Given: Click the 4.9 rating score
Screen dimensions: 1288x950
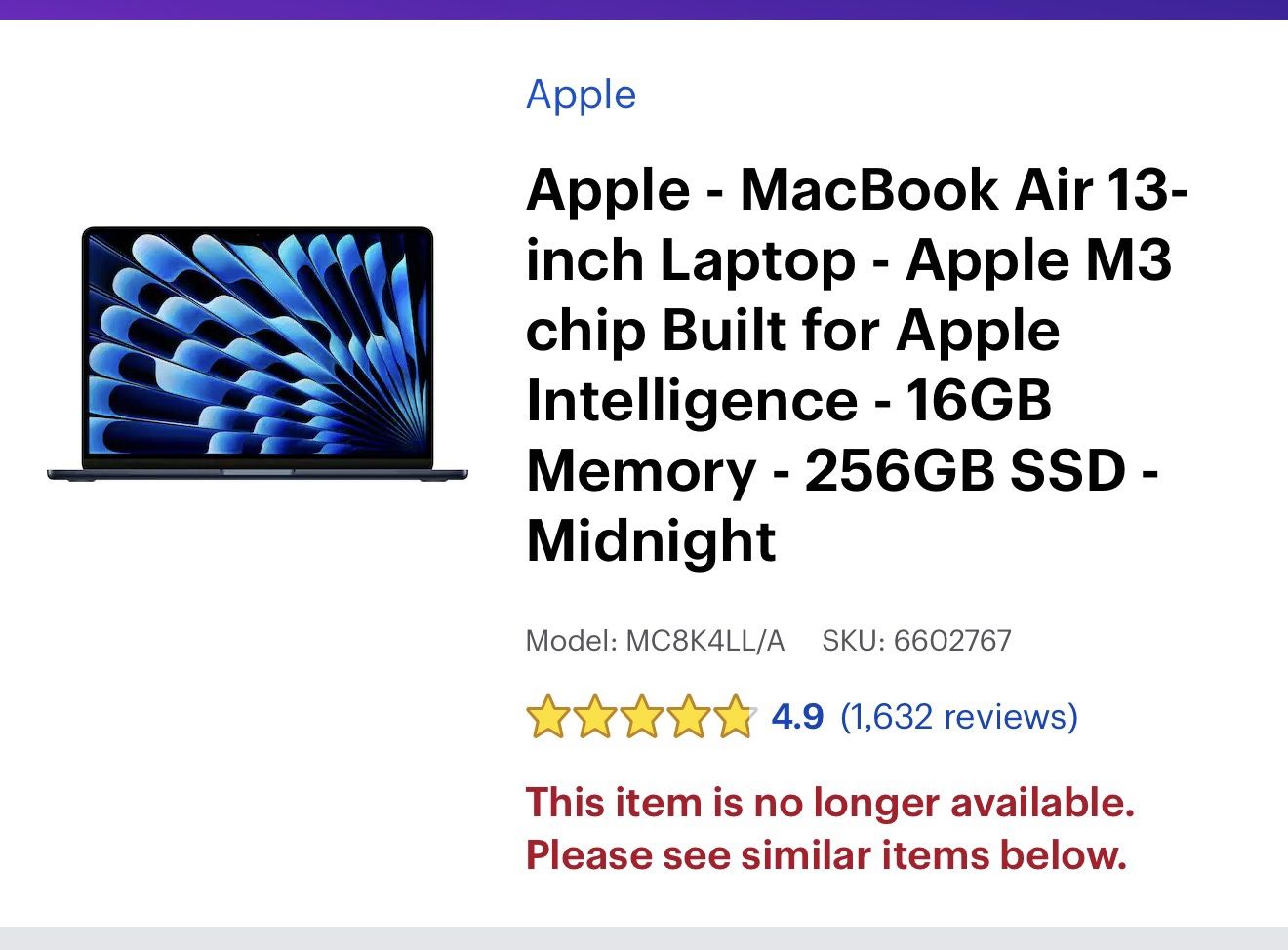Looking at the screenshot, I should (x=797, y=717).
